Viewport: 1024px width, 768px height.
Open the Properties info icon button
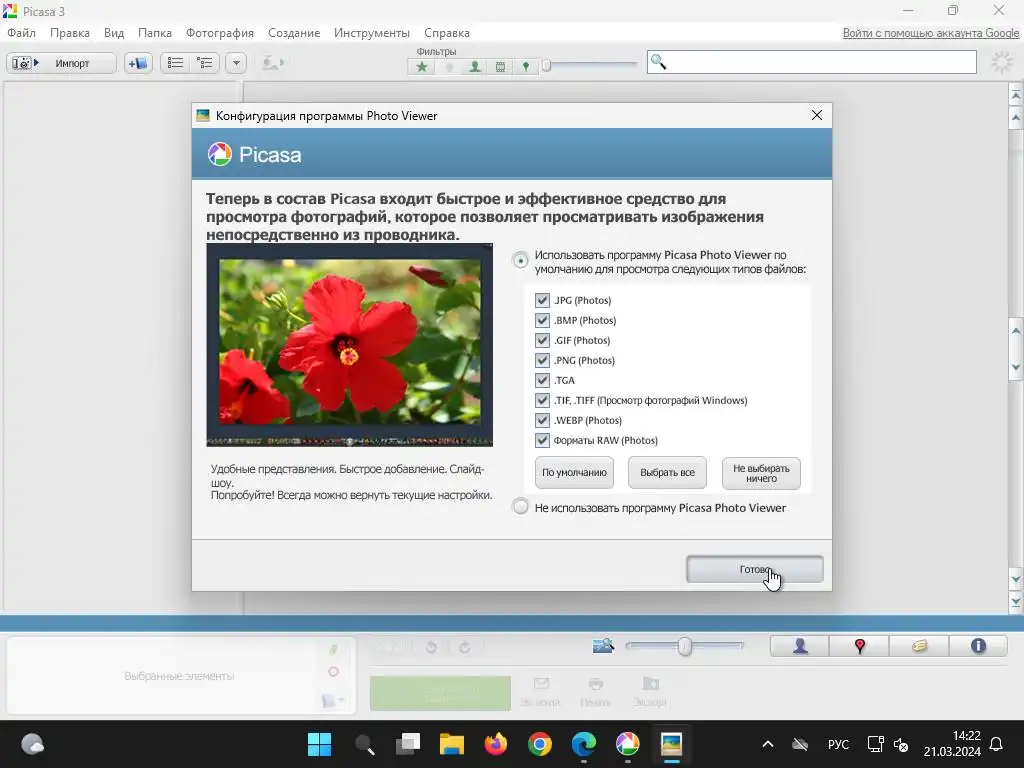click(978, 646)
